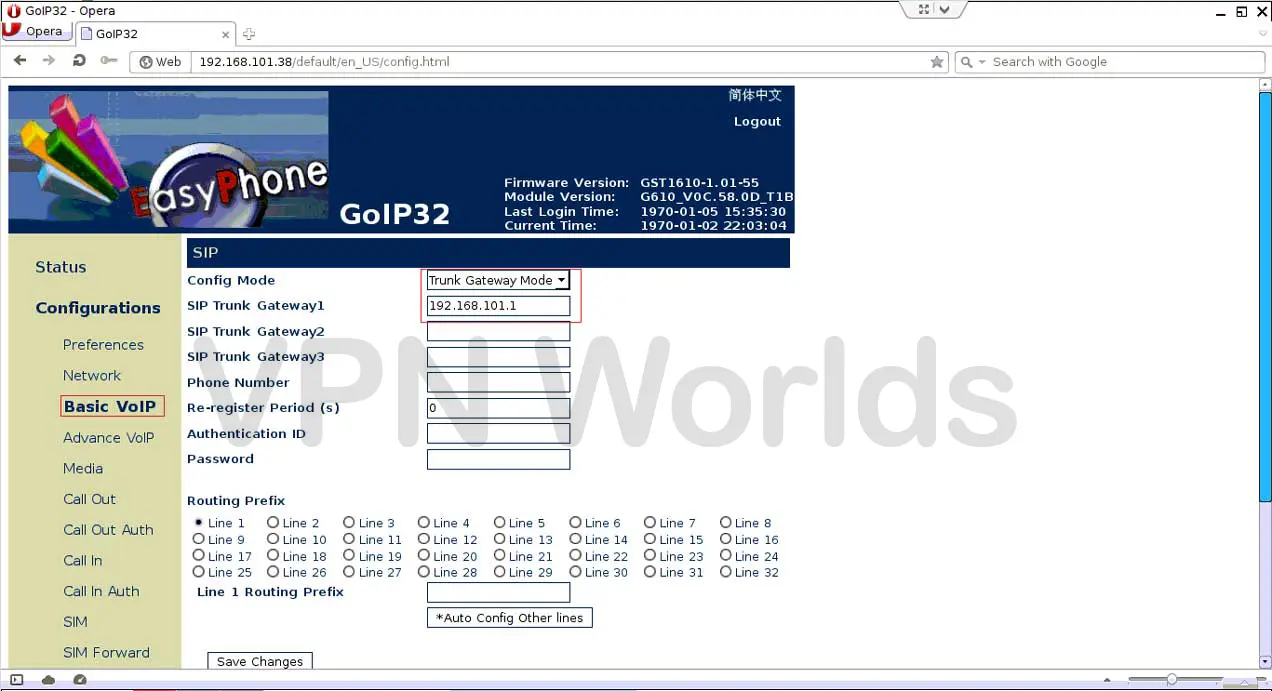This screenshot has width=1272, height=691.
Task: Open the Trunk Gateway Mode dropdown
Action: [563, 280]
